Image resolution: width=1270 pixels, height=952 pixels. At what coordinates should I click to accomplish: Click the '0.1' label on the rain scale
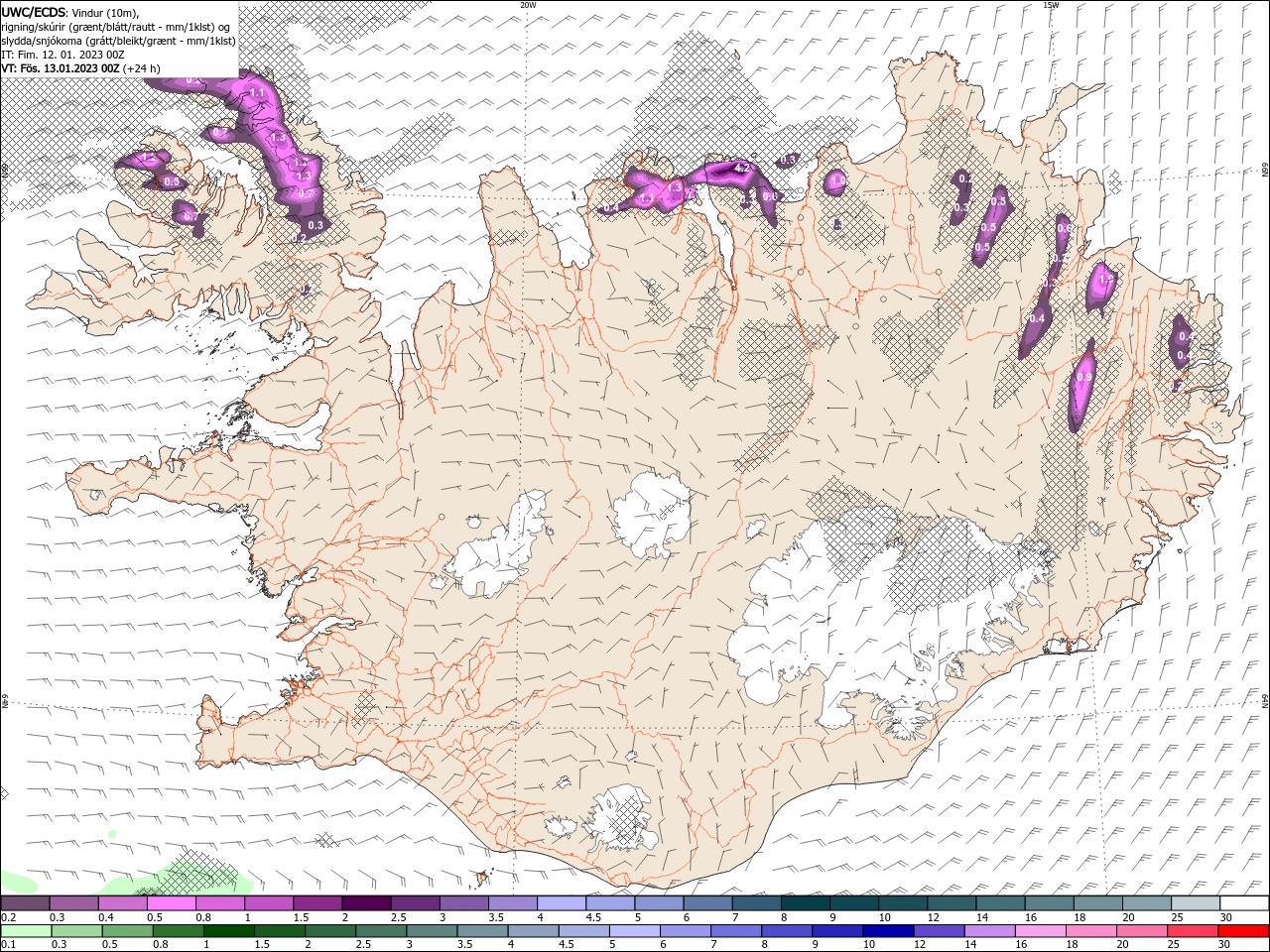point(8,945)
